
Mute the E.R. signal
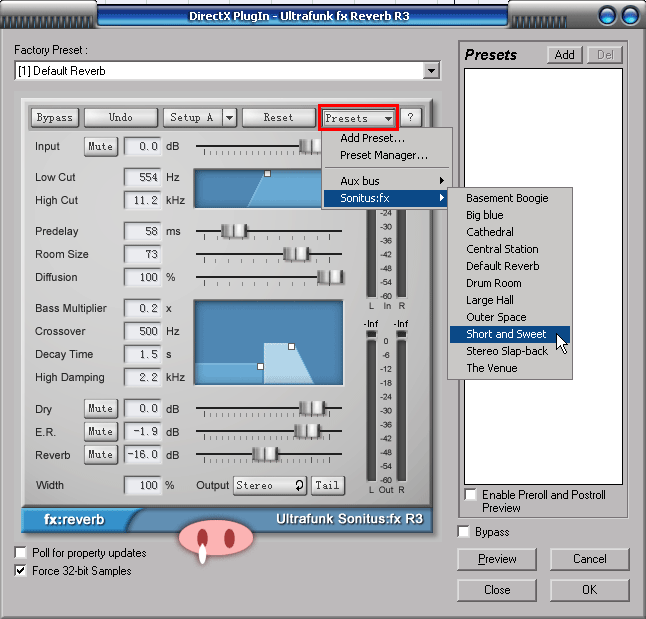pos(101,431)
